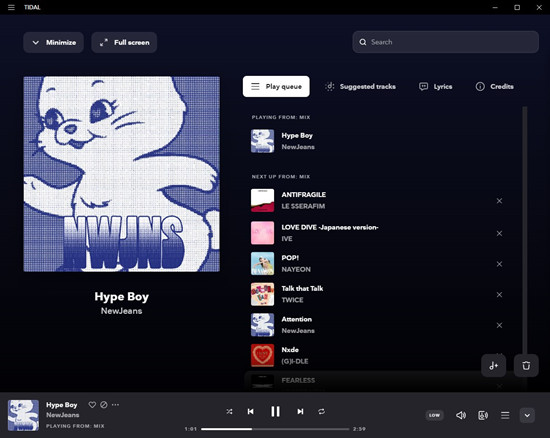Switch to the Lyrics tab

click(435, 86)
